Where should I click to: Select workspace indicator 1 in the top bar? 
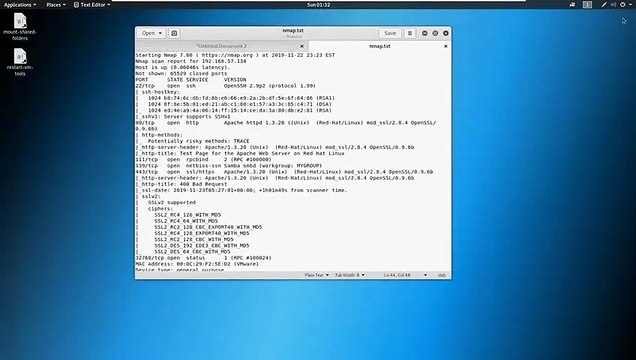(587, 5)
